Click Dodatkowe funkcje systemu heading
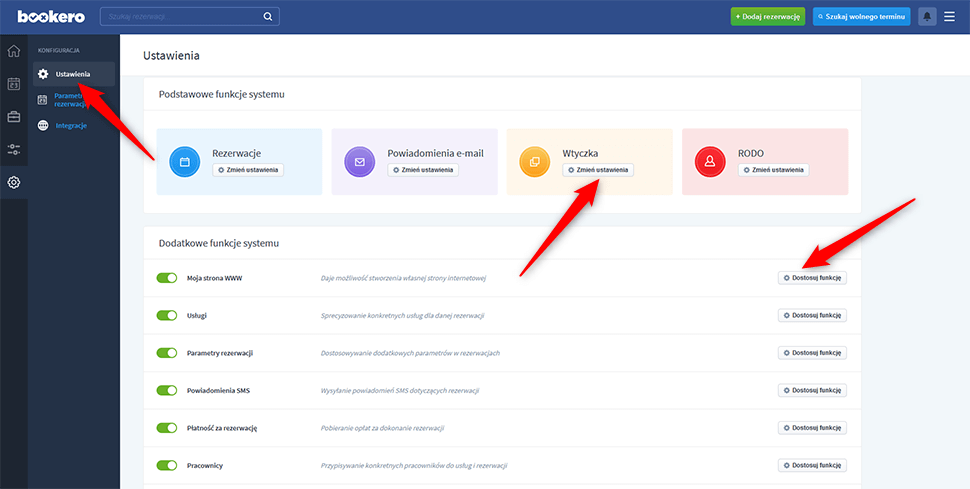Viewport: 970px width, 489px height. (x=219, y=244)
